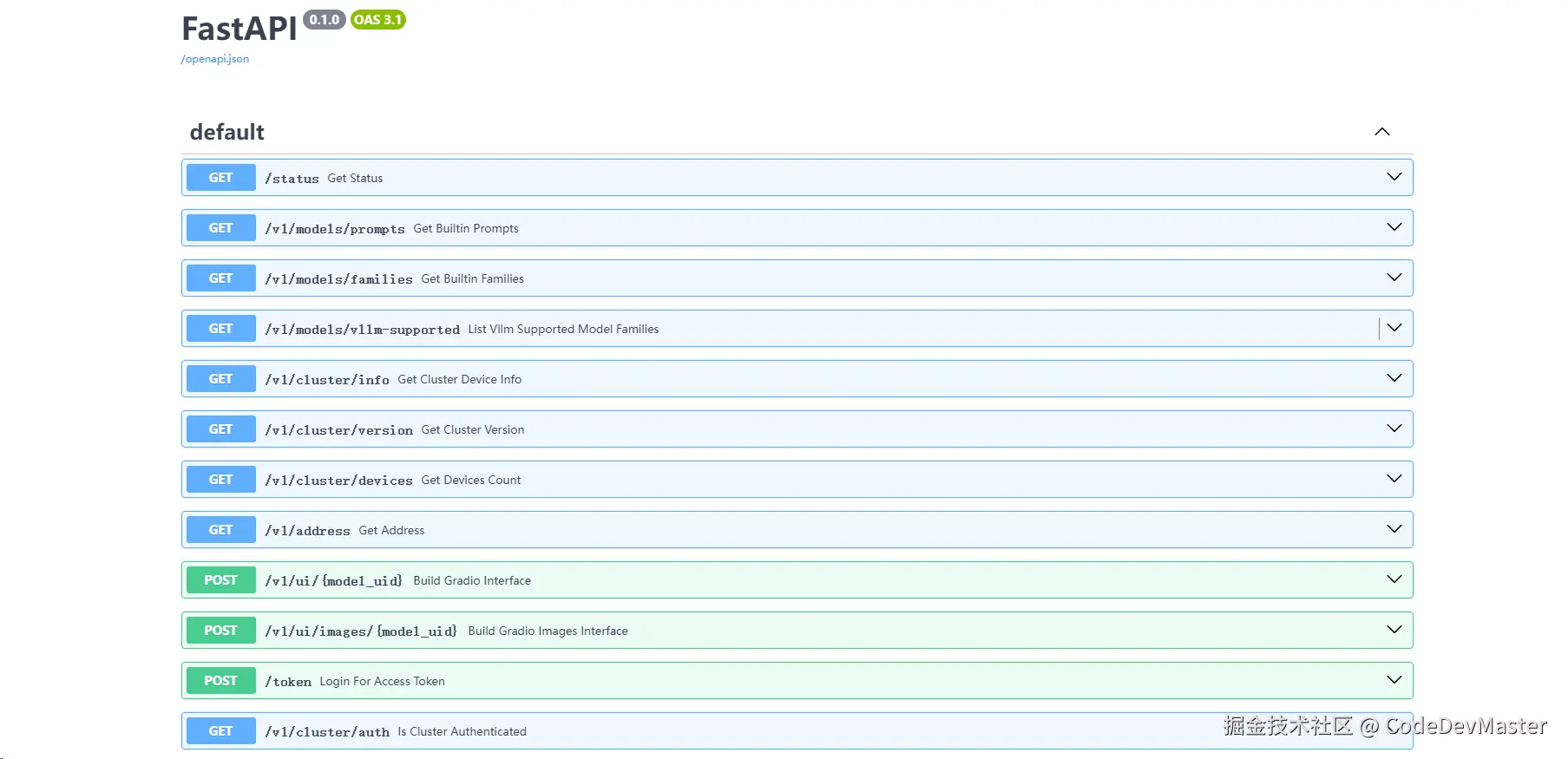Click Login For Access Token description
This screenshot has width=1568, height=759.
pyautogui.click(x=382, y=681)
